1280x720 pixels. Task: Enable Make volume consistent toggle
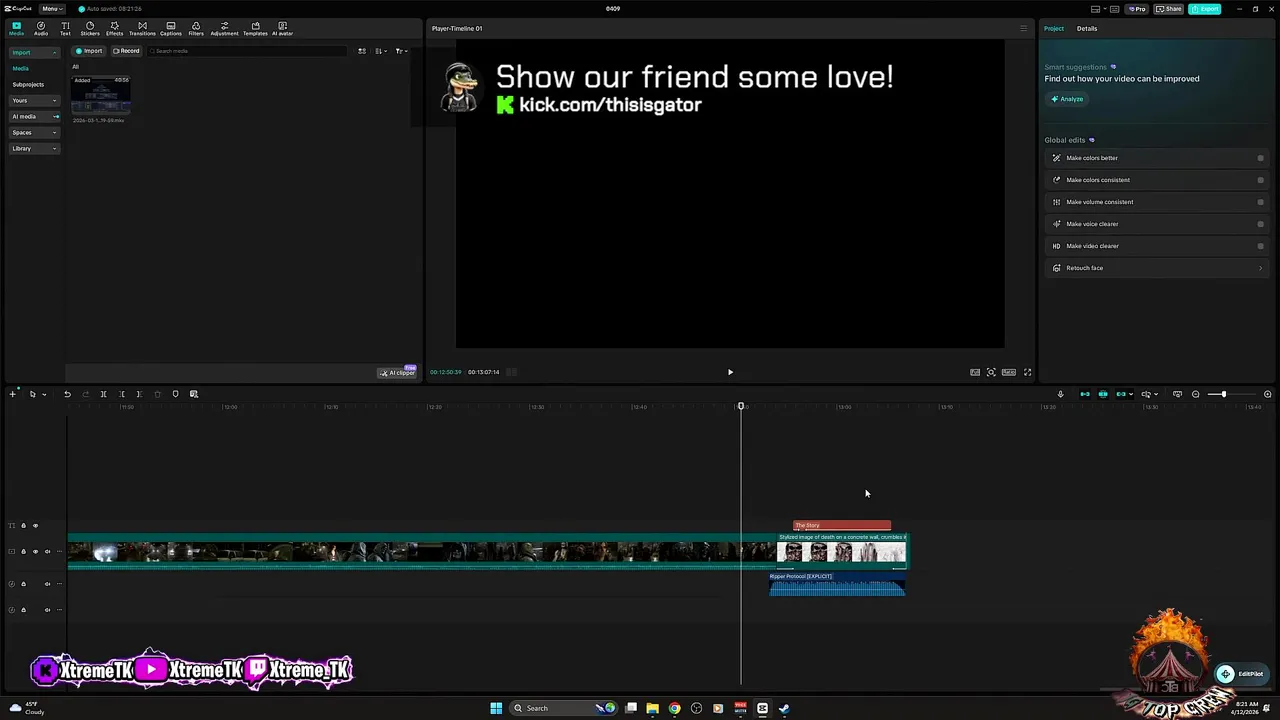point(1260,202)
